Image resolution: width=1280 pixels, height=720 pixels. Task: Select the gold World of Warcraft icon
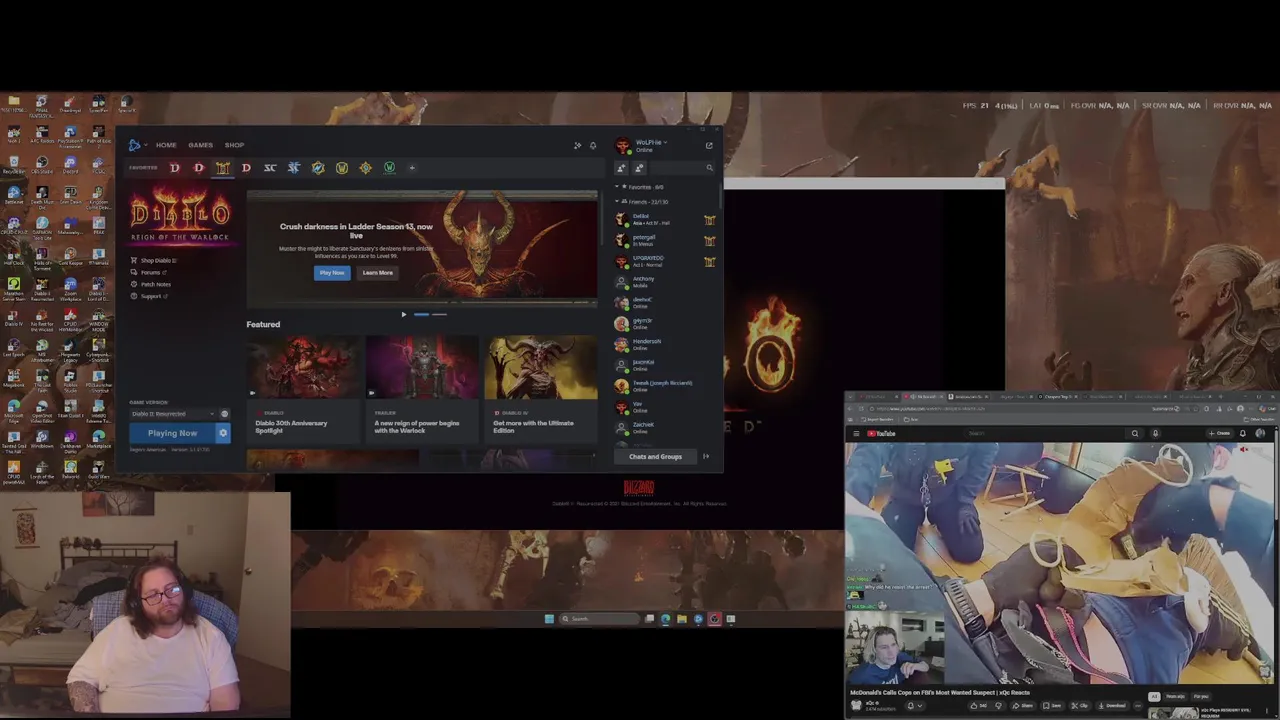coord(342,168)
